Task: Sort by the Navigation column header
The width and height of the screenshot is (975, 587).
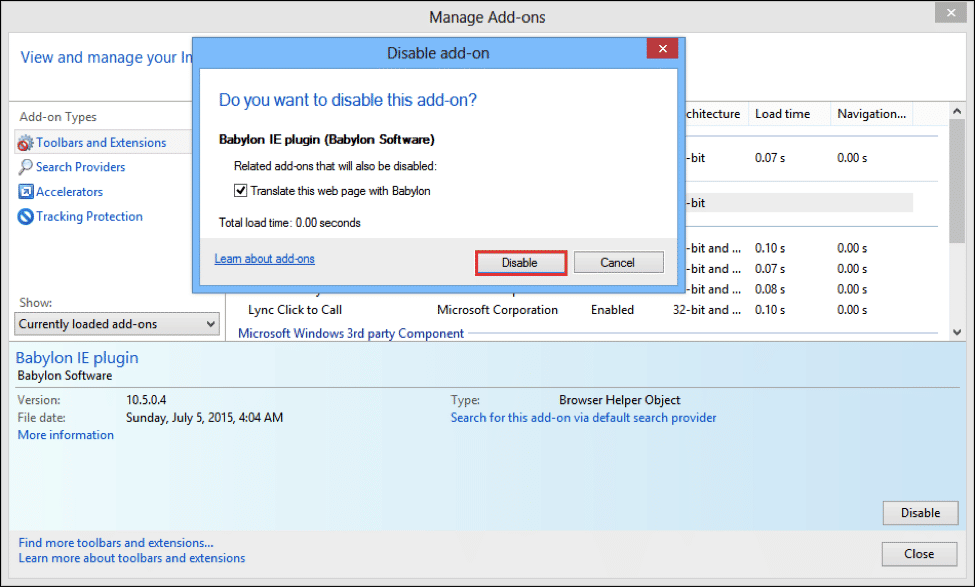Action: pos(871,114)
